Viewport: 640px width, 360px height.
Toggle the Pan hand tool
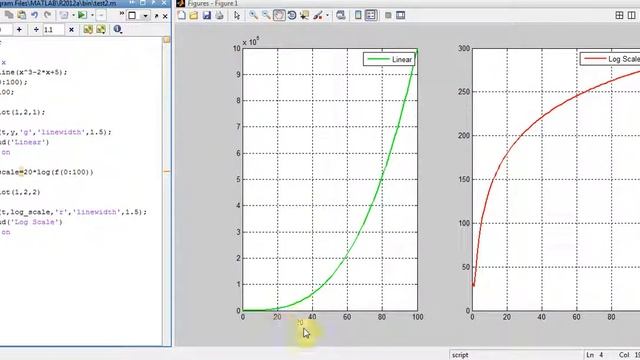coord(279,16)
